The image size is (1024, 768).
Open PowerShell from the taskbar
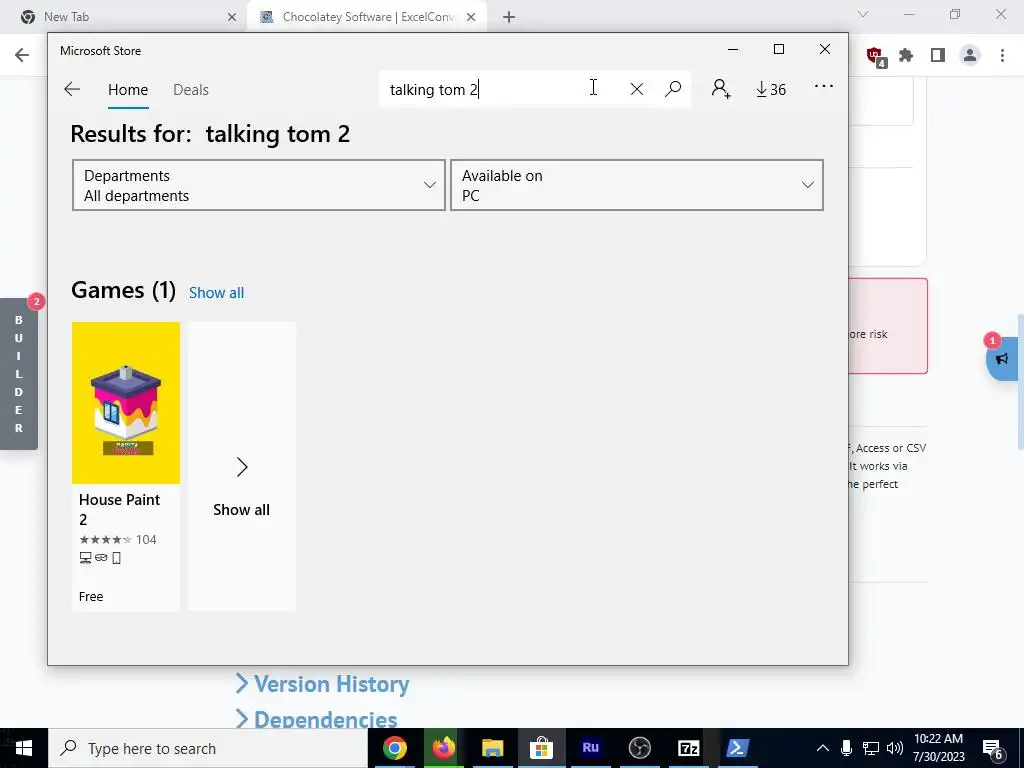(x=737, y=748)
